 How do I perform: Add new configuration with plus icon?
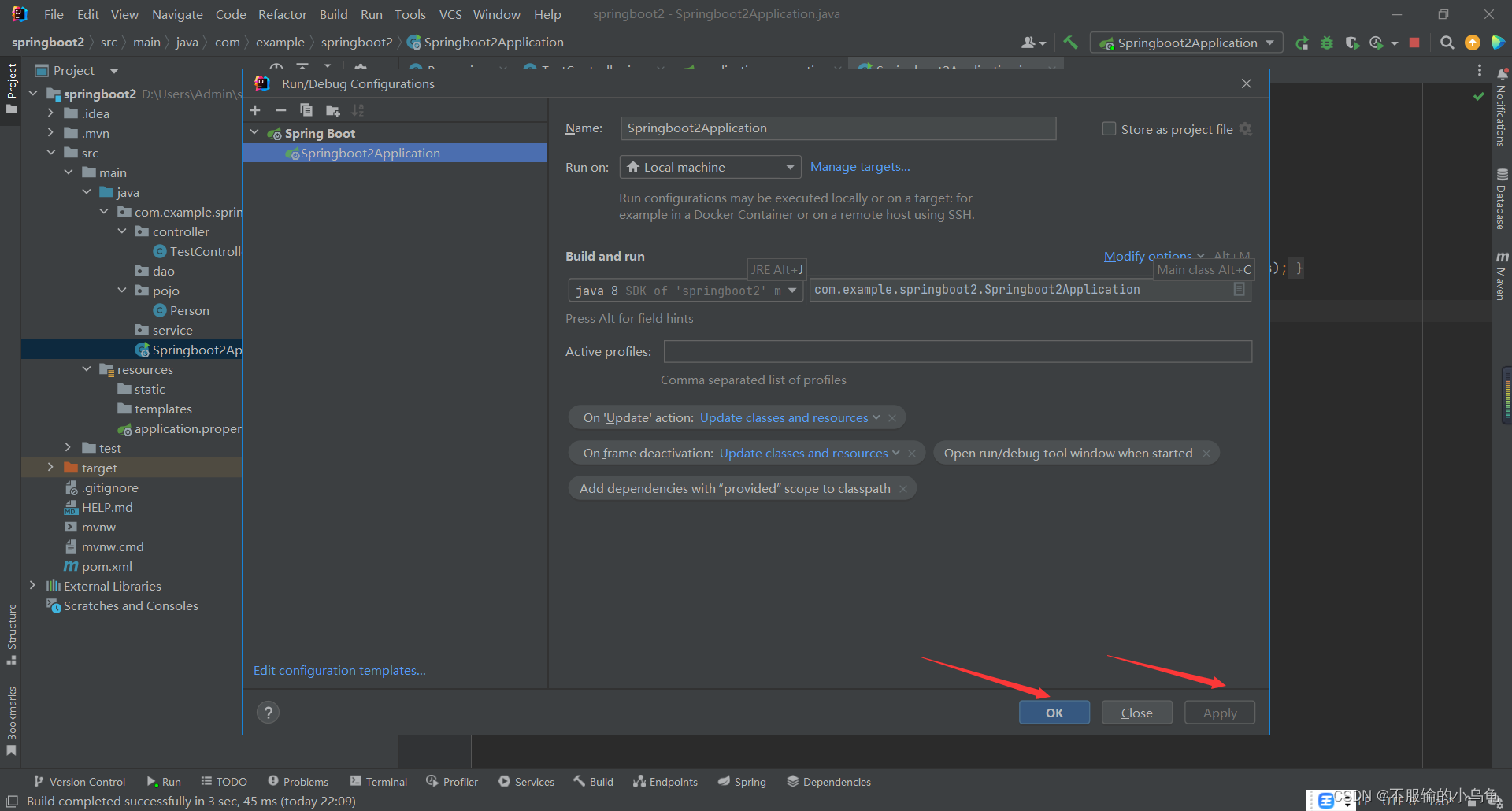(x=255, y=110)
